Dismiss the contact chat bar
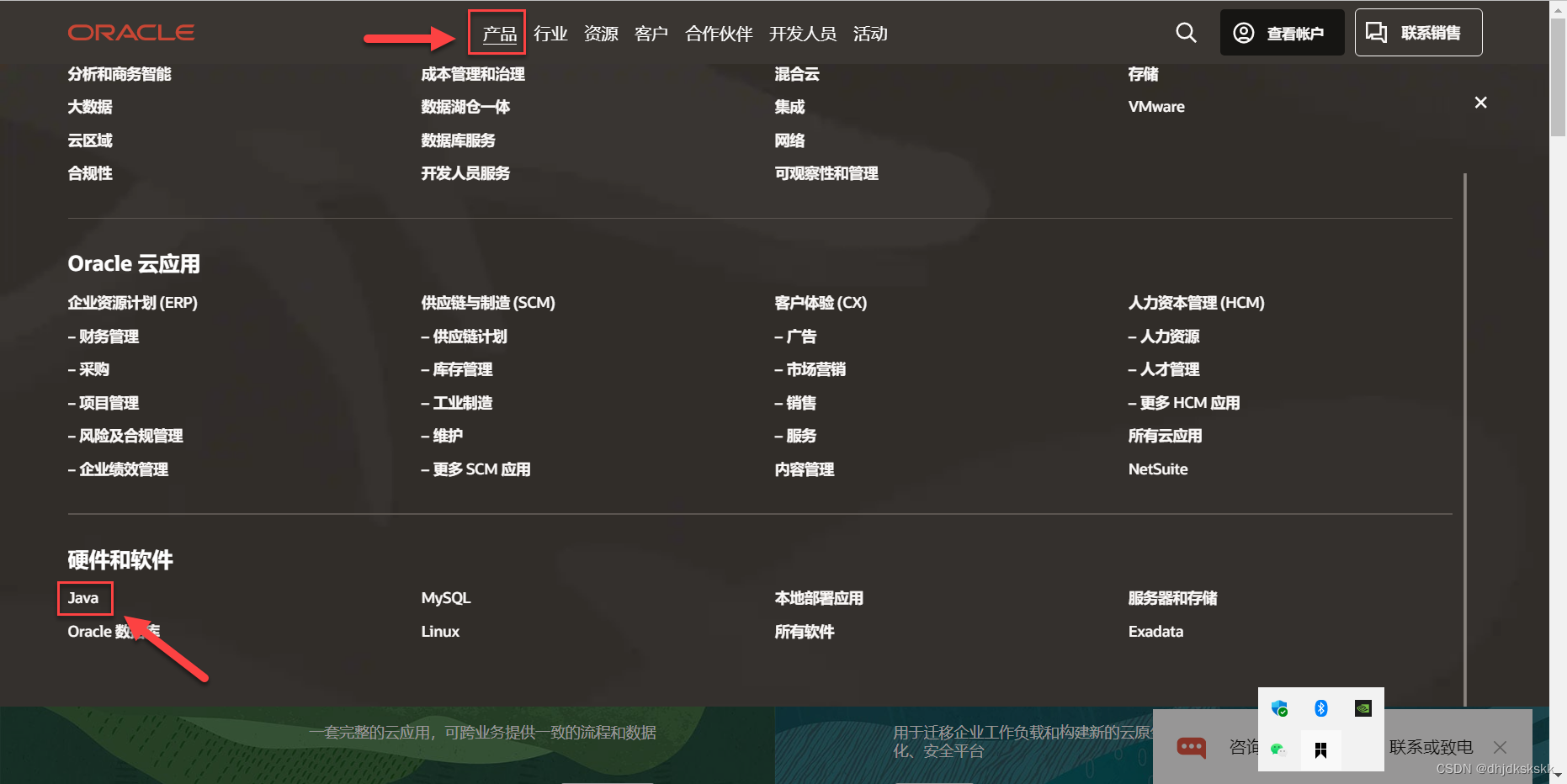Screen dimensions: 1567x784 click(x=1500, y=747)
